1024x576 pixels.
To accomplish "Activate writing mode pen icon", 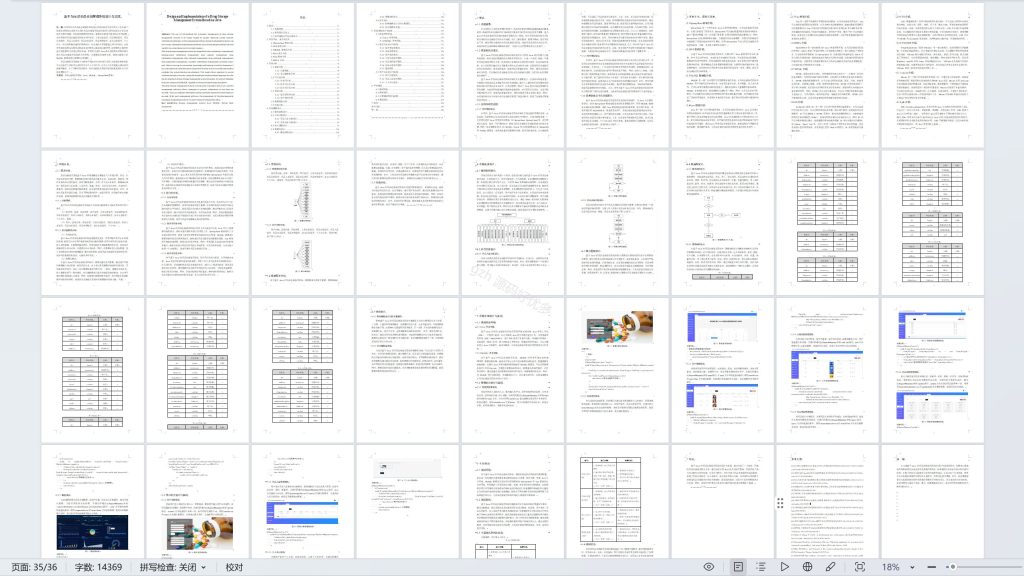I will pyautogui.click(x=831, y=567).
